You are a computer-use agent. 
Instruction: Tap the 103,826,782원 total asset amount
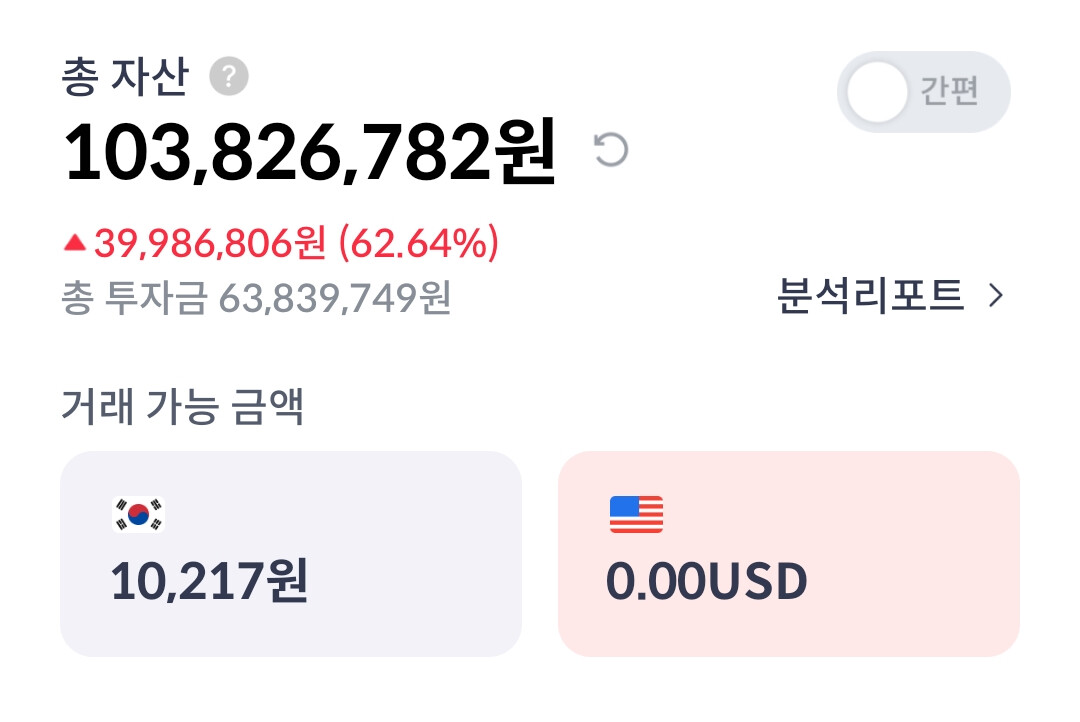tap(310, 153)
